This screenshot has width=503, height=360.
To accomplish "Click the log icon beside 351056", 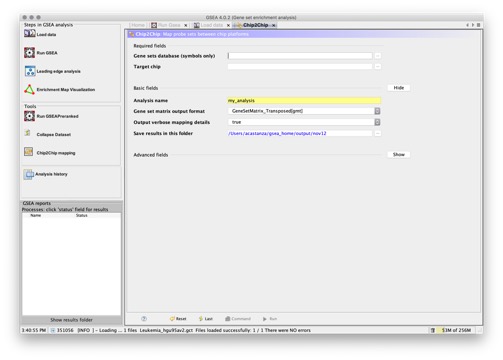I will (53, 330).
